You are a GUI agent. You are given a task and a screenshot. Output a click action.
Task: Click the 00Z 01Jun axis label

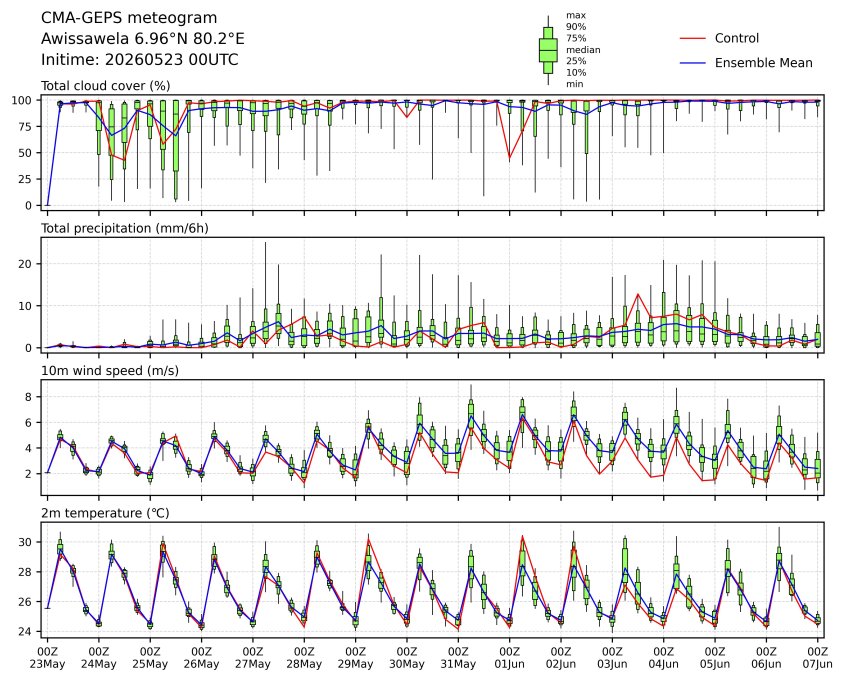(509, 658)
